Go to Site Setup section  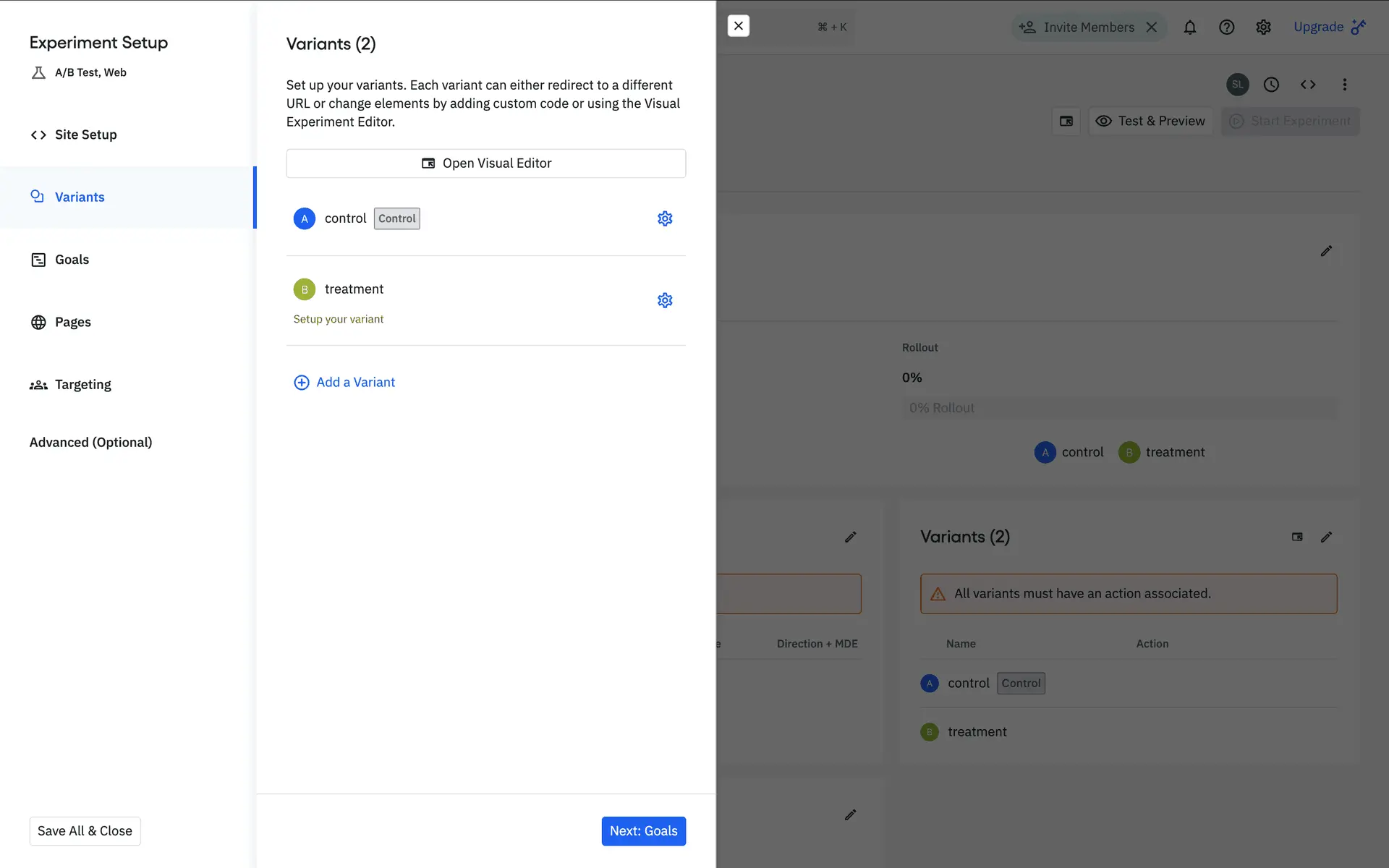coord(85,135)
